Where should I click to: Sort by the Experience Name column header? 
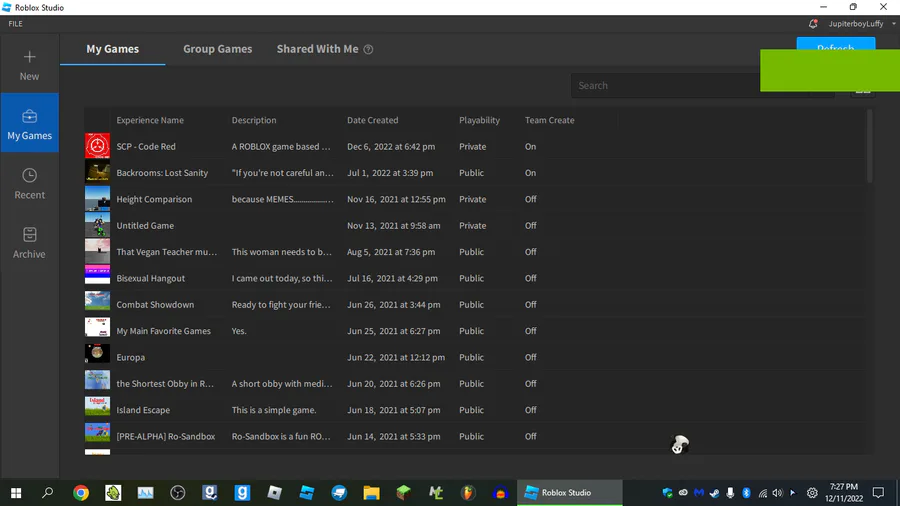(x=150, y=120)
